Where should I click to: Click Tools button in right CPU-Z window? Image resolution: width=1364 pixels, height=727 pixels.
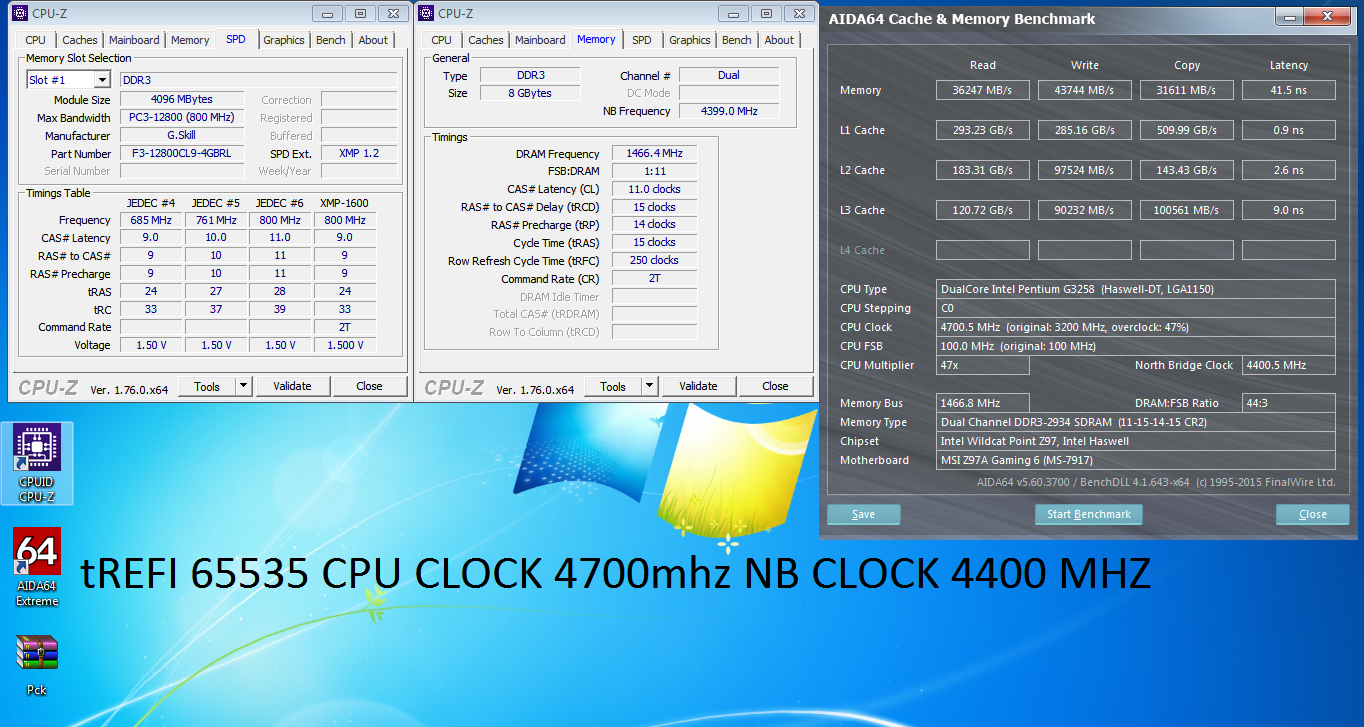[x=613, y=386]
